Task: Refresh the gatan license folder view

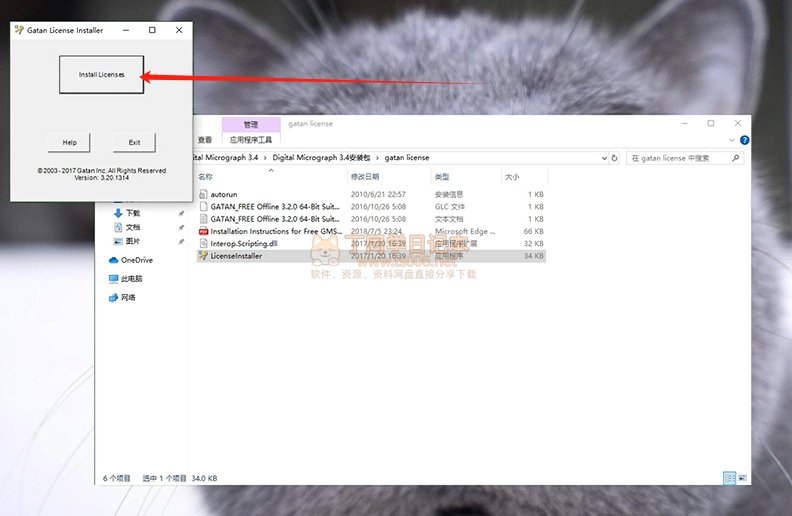Action: coord(614,158)
